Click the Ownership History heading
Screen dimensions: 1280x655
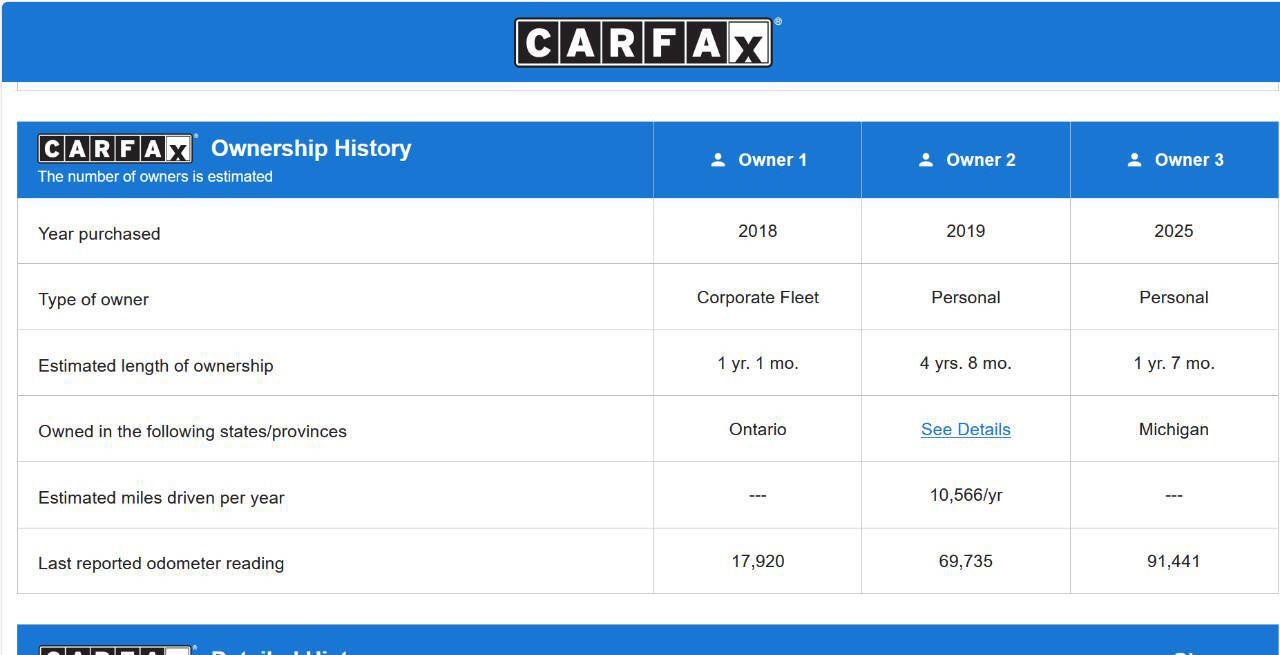coord(311,148)
